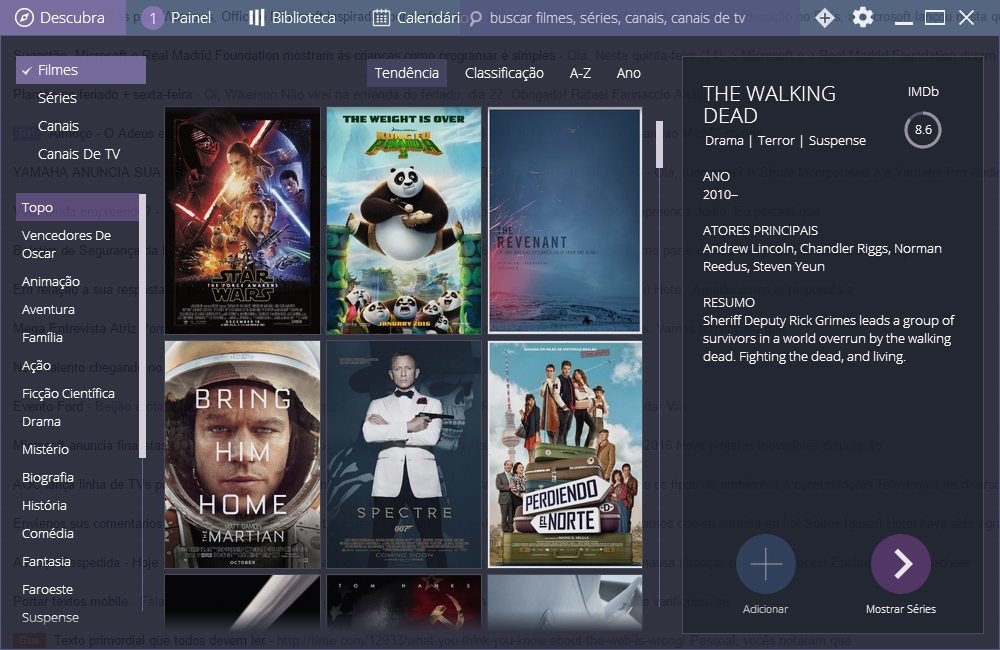
Task: Click the search magnifier icon
Action: (476, 19)
